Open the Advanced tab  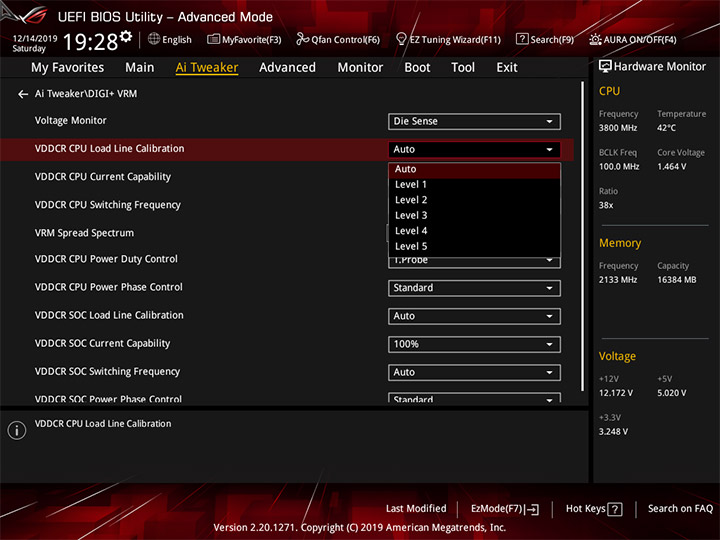pos(287,68)
